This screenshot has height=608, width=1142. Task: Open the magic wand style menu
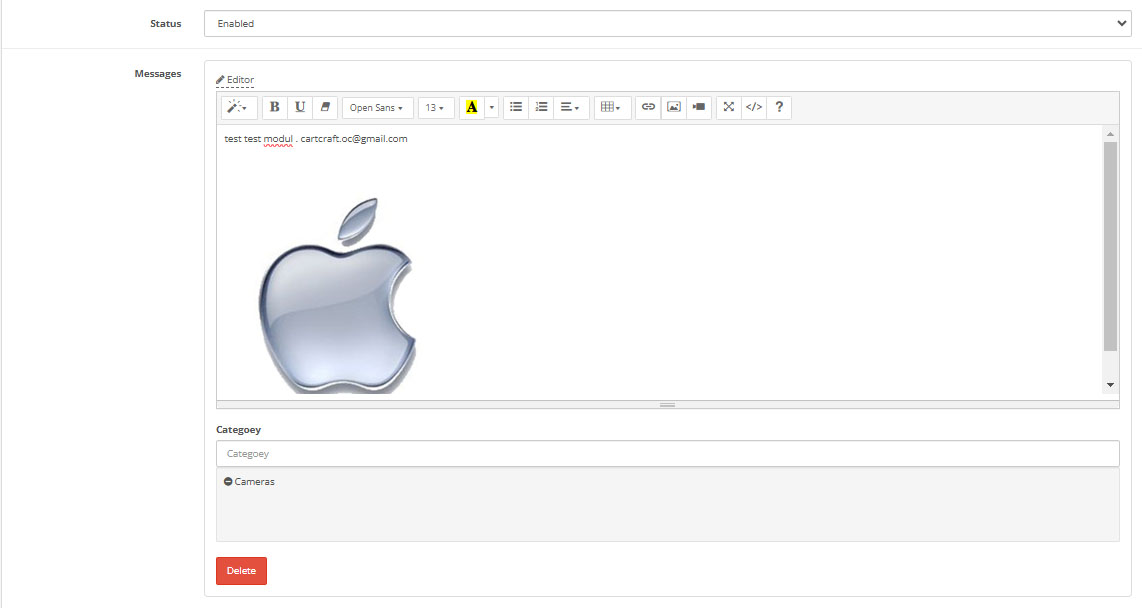[x=238, y=108]
